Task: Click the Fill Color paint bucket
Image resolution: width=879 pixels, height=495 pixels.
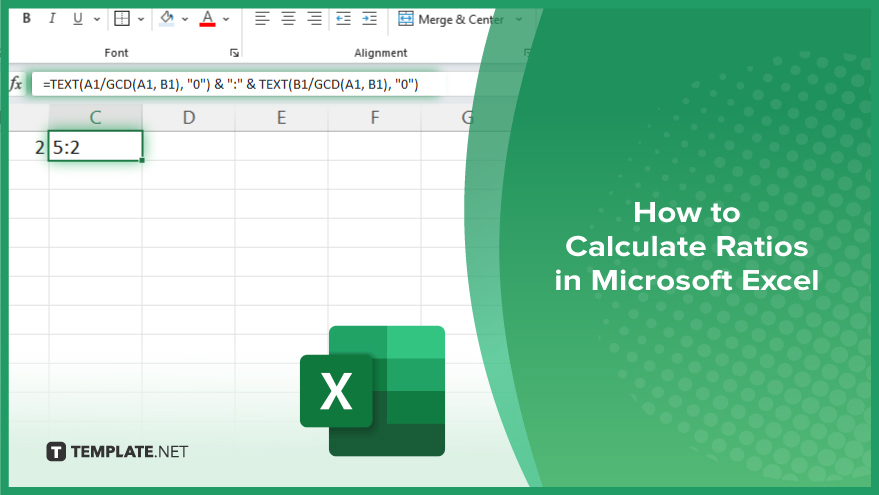Action: (x=166, y=18)
